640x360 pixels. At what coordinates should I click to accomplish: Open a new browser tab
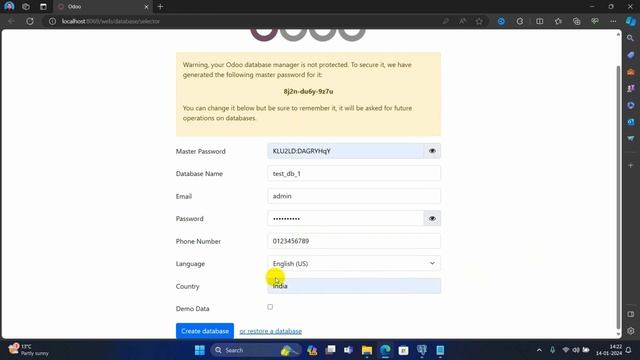pos(160,7)
